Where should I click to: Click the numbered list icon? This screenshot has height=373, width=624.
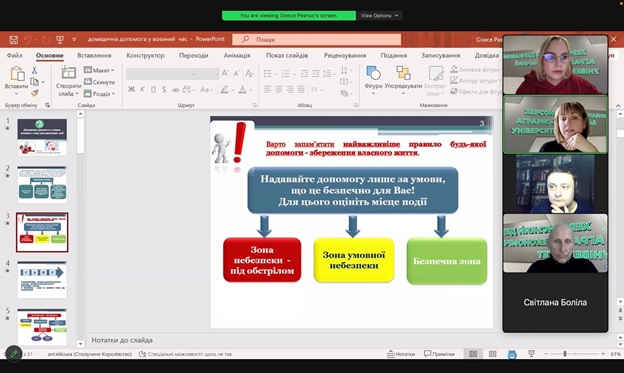286,74
